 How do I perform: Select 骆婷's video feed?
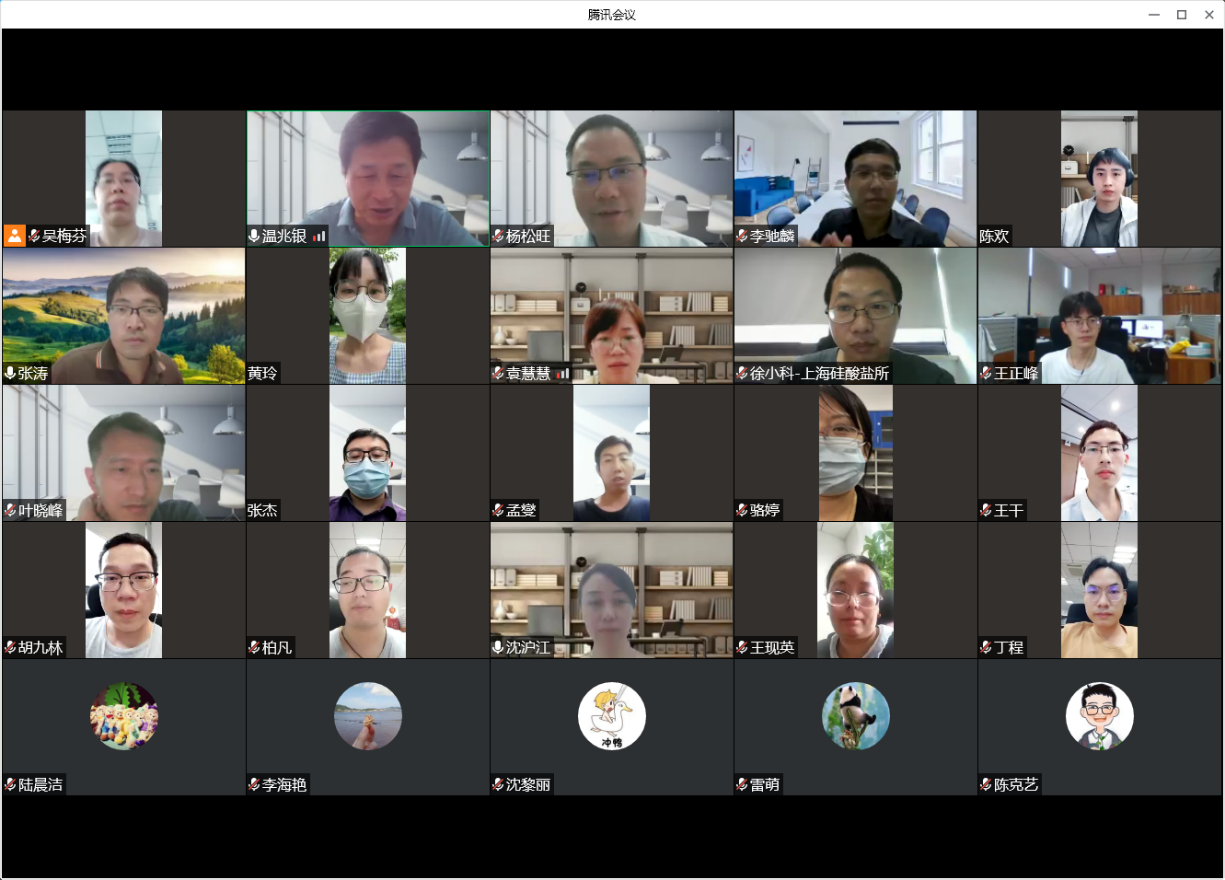856,453
